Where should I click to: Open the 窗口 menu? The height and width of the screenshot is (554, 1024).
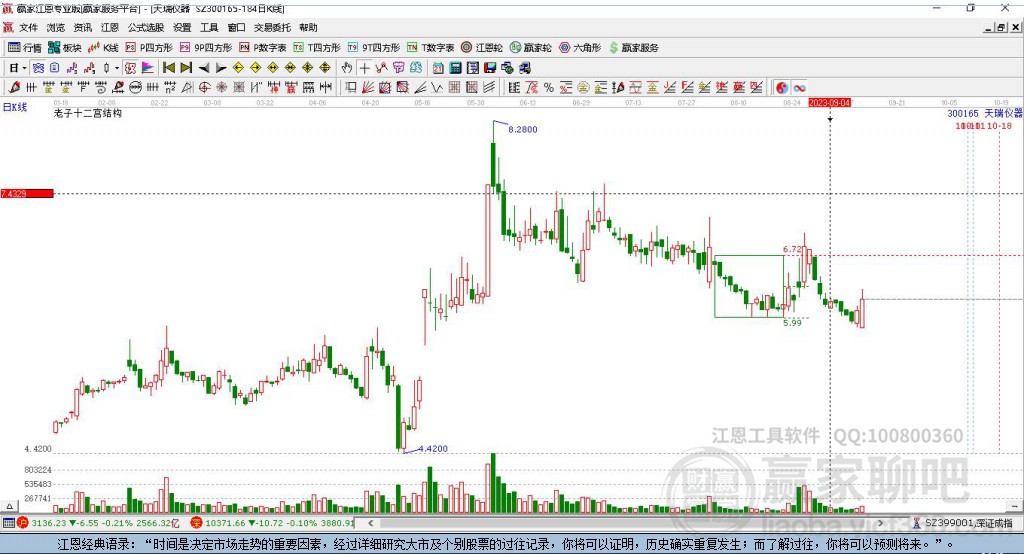[236, 27]
